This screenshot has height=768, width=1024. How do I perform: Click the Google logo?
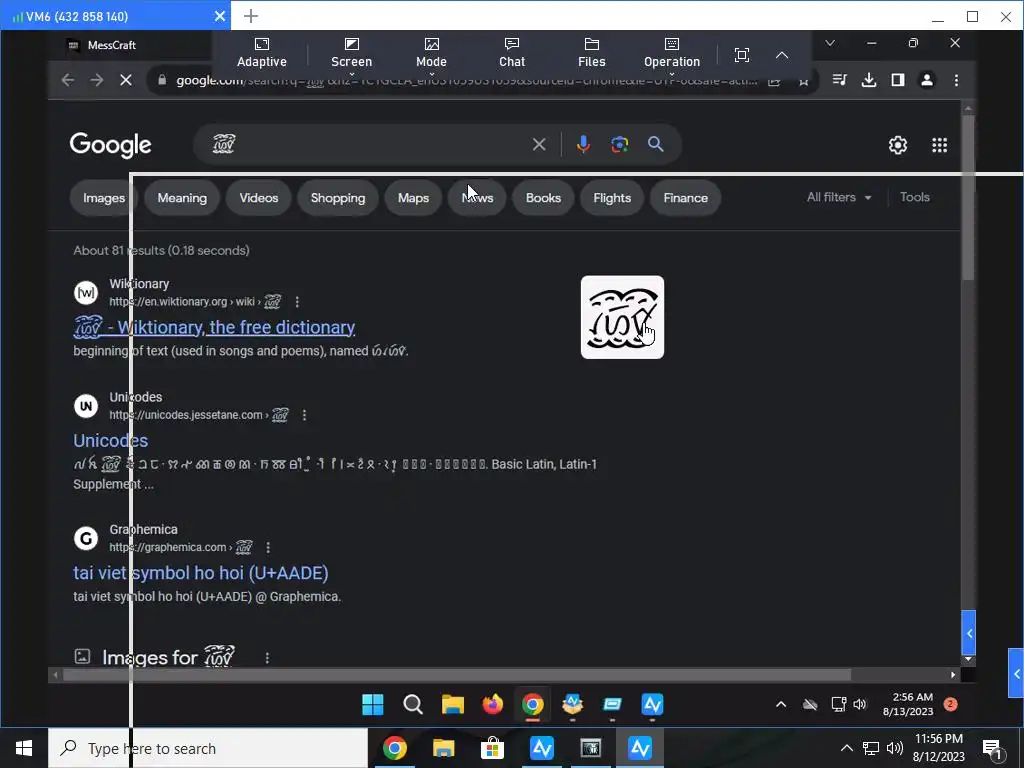click(110, 145)
